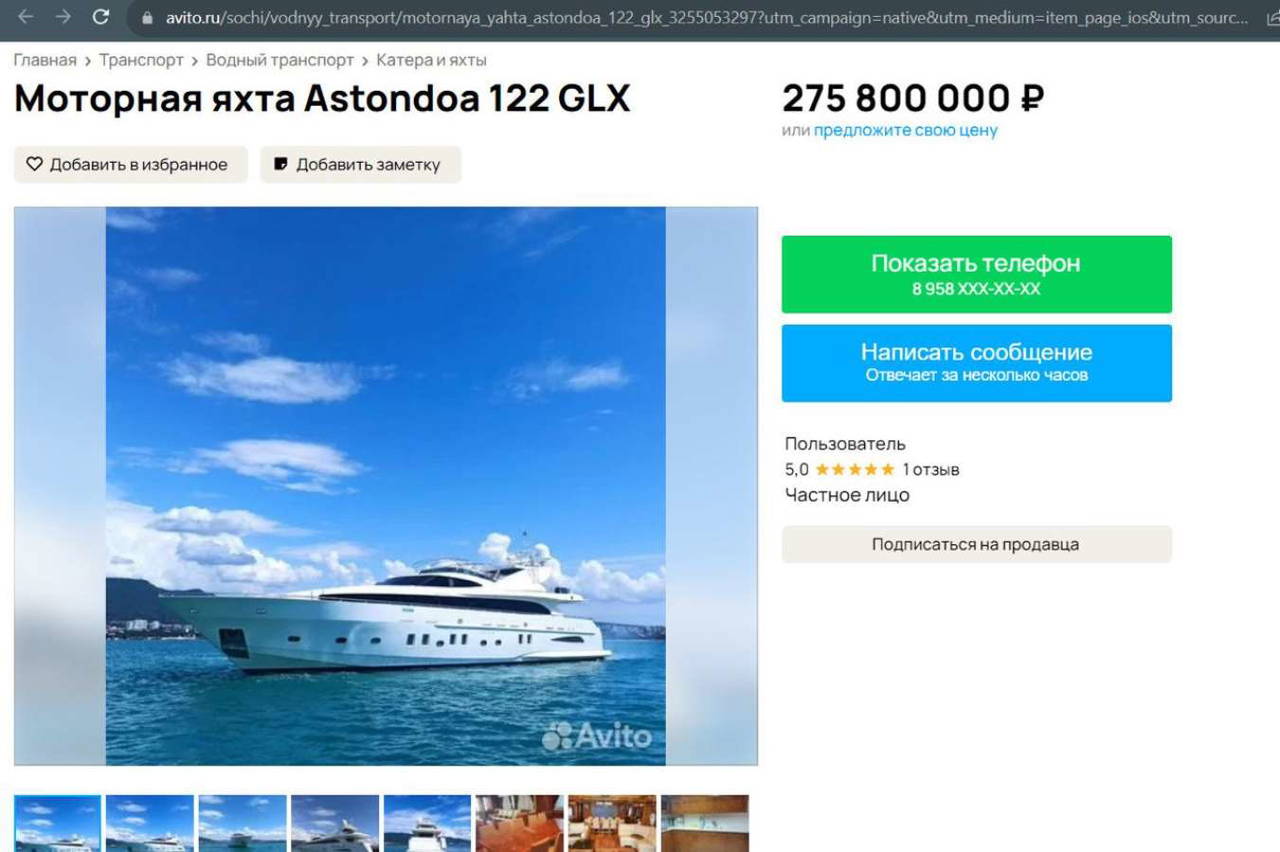1280x852 pixels.
Task: Click the browser back arrow
Action: click(26, 17)
